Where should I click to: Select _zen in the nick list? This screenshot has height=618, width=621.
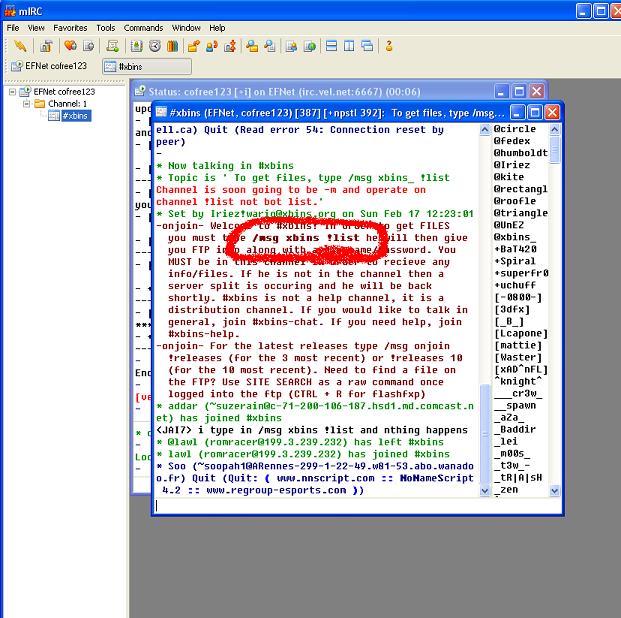[x=506, y=490]
